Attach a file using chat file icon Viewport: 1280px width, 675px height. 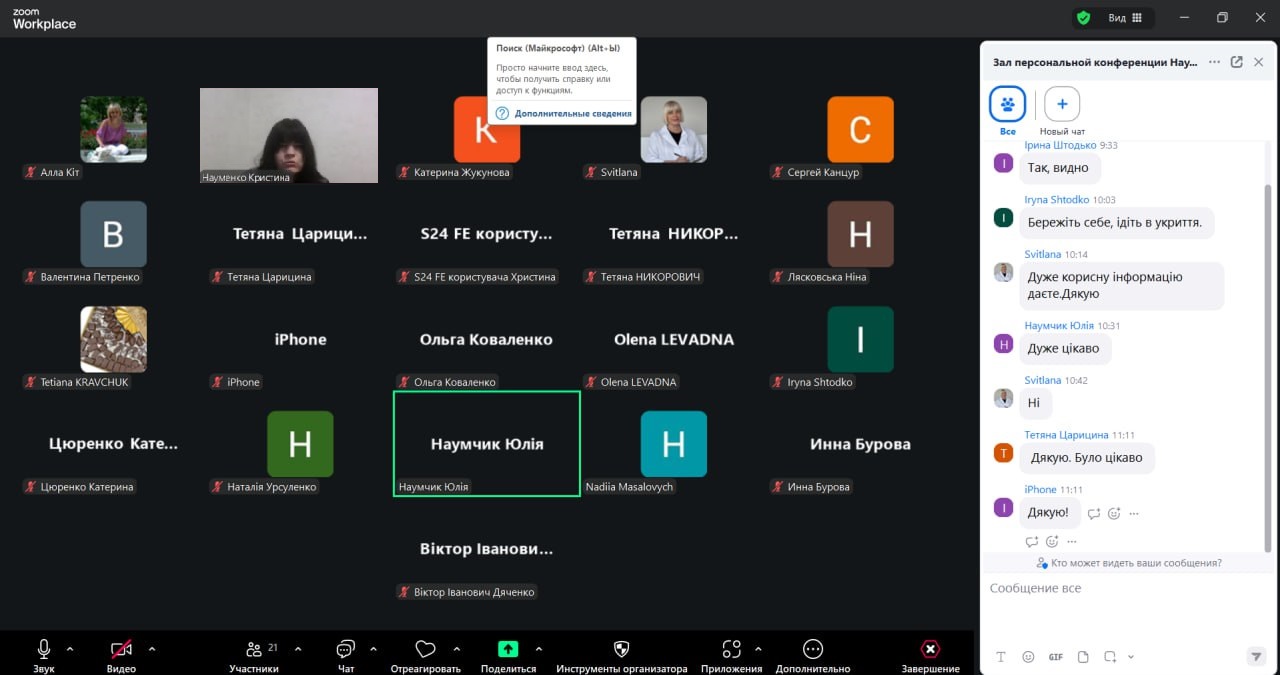(x=1082, y=657)
